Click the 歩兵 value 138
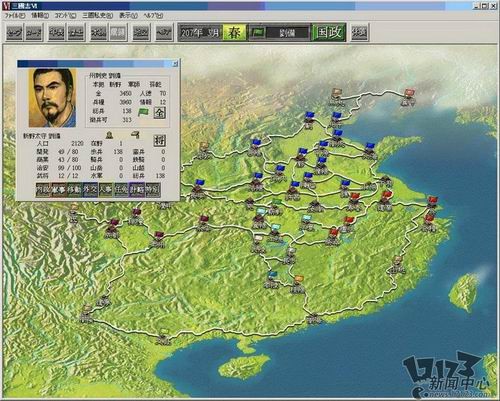Image resolution: width=500 pixels, height=401 pixels. point(118,152)
